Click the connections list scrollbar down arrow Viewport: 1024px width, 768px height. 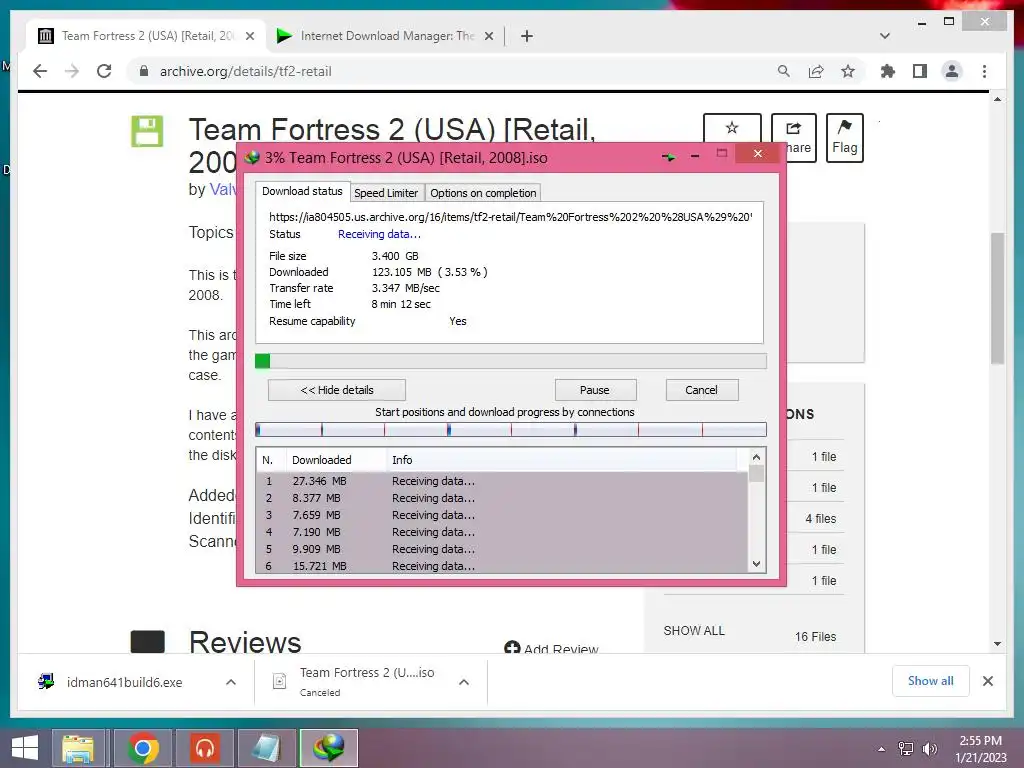[756, 564]
